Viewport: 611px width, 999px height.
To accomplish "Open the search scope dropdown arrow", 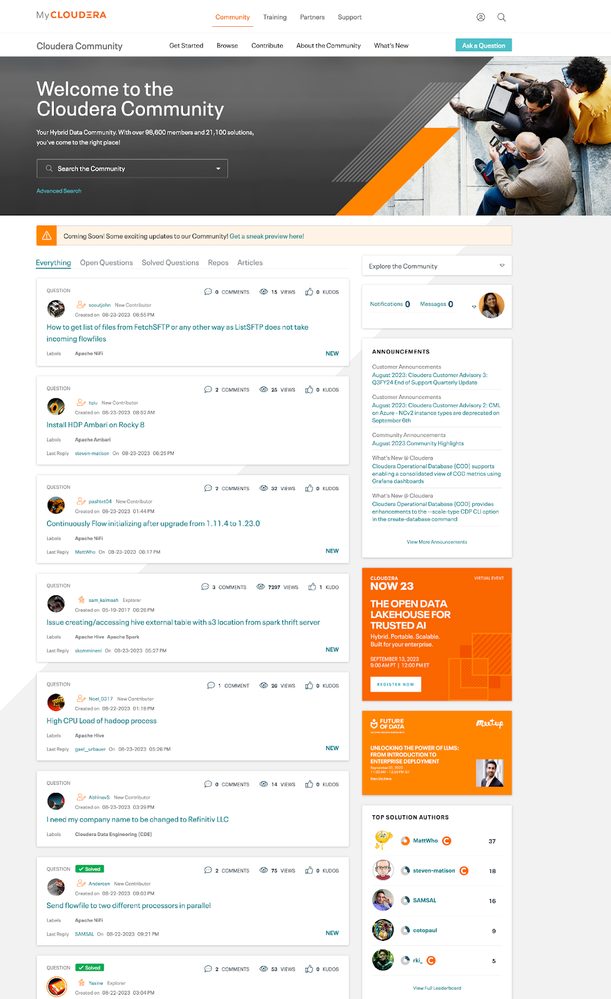I will click(218, 169).
